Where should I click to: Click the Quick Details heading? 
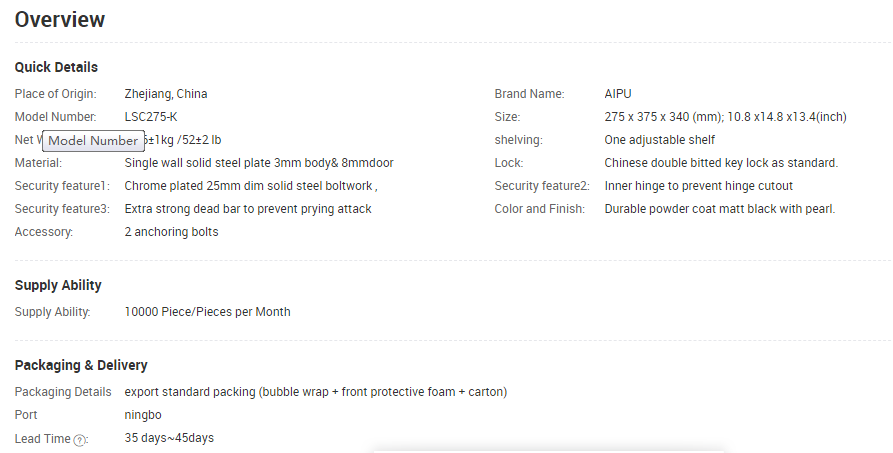click(56, 67)
